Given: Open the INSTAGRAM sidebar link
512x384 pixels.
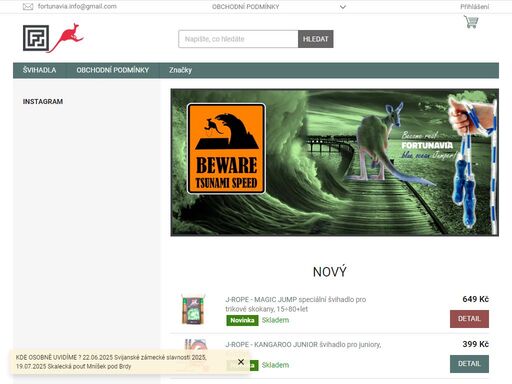Looking at the screenshot, I should point(43,101).
